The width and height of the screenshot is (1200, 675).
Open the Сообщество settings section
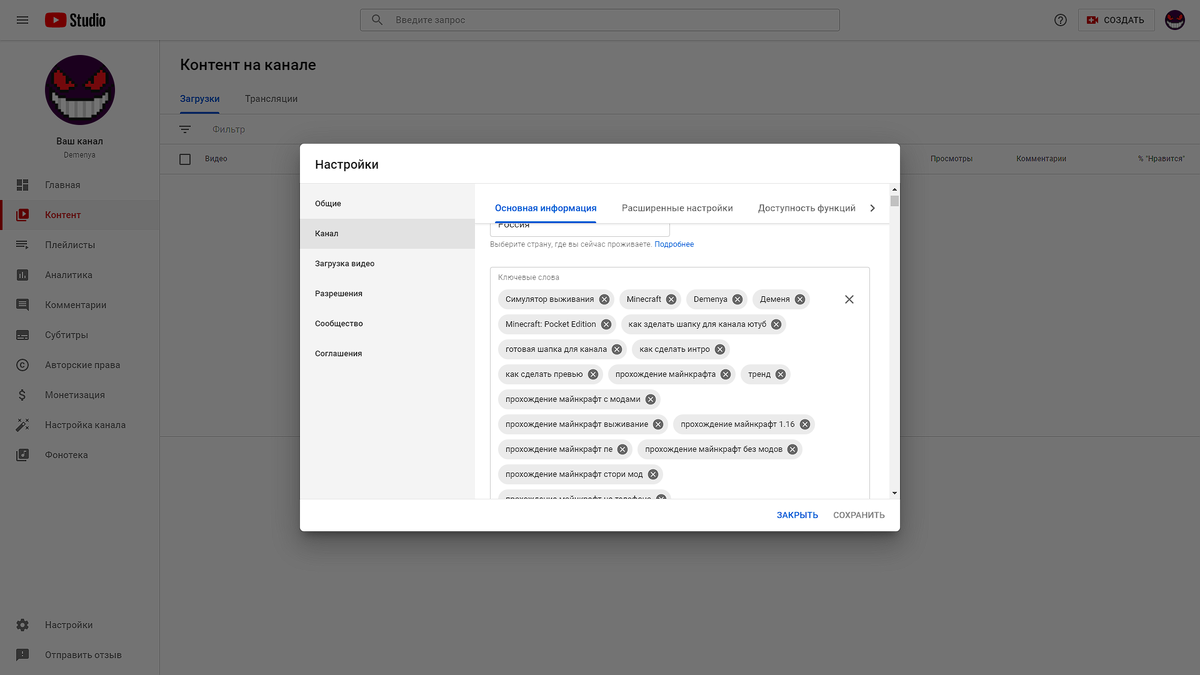(387, 323)
